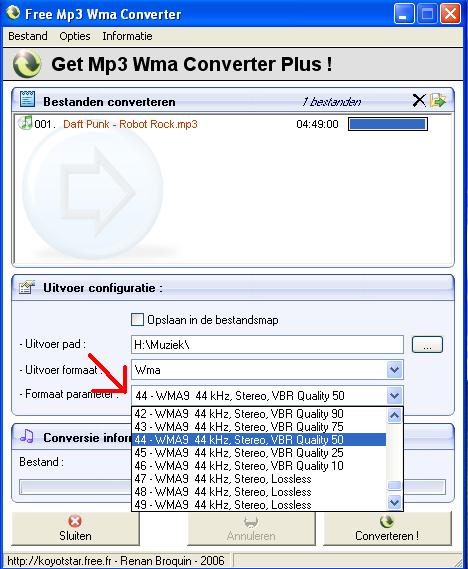
Task: Click the notepad icon beside Bestanden converteren
Action: tap(27, 99)
